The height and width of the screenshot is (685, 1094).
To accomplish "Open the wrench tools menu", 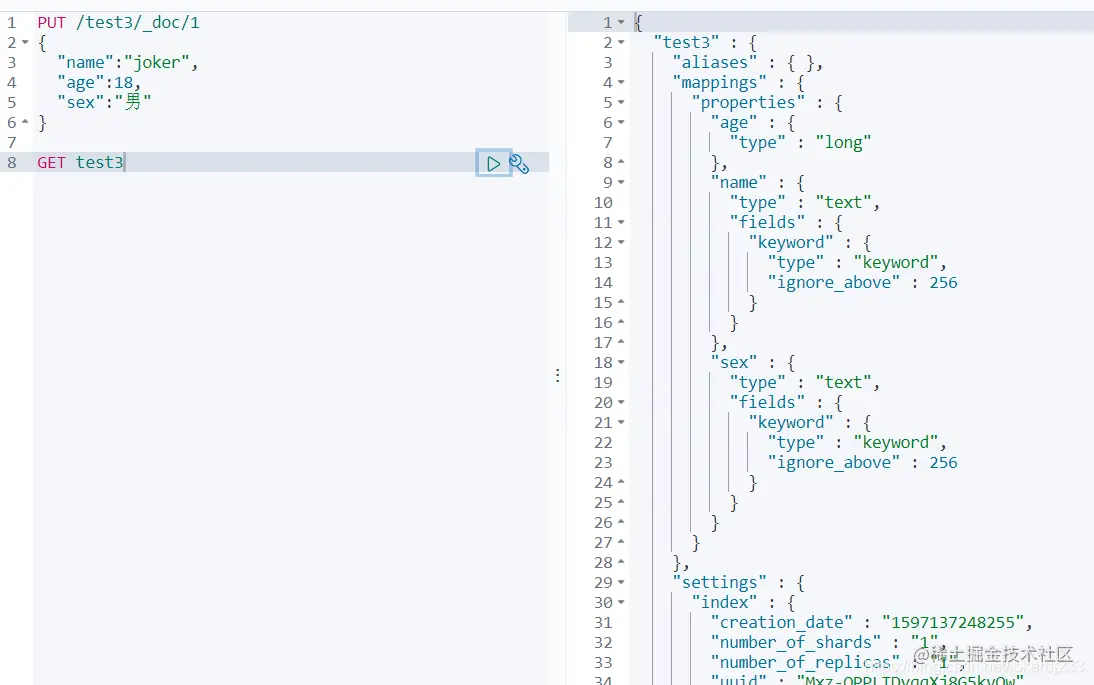I will point(519,164).
